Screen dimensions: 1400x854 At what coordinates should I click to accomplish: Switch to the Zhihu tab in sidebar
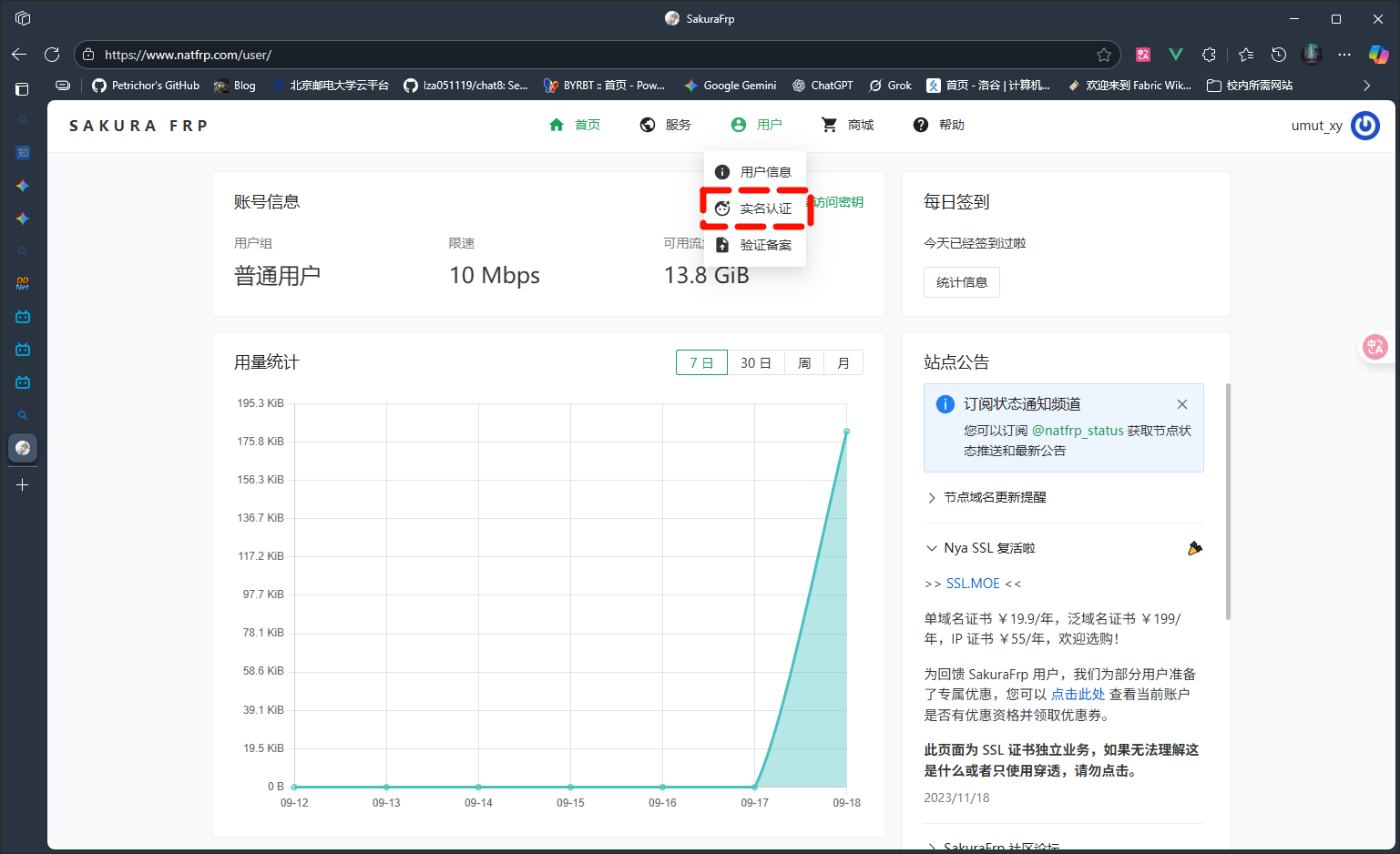[x=23, y=153]
